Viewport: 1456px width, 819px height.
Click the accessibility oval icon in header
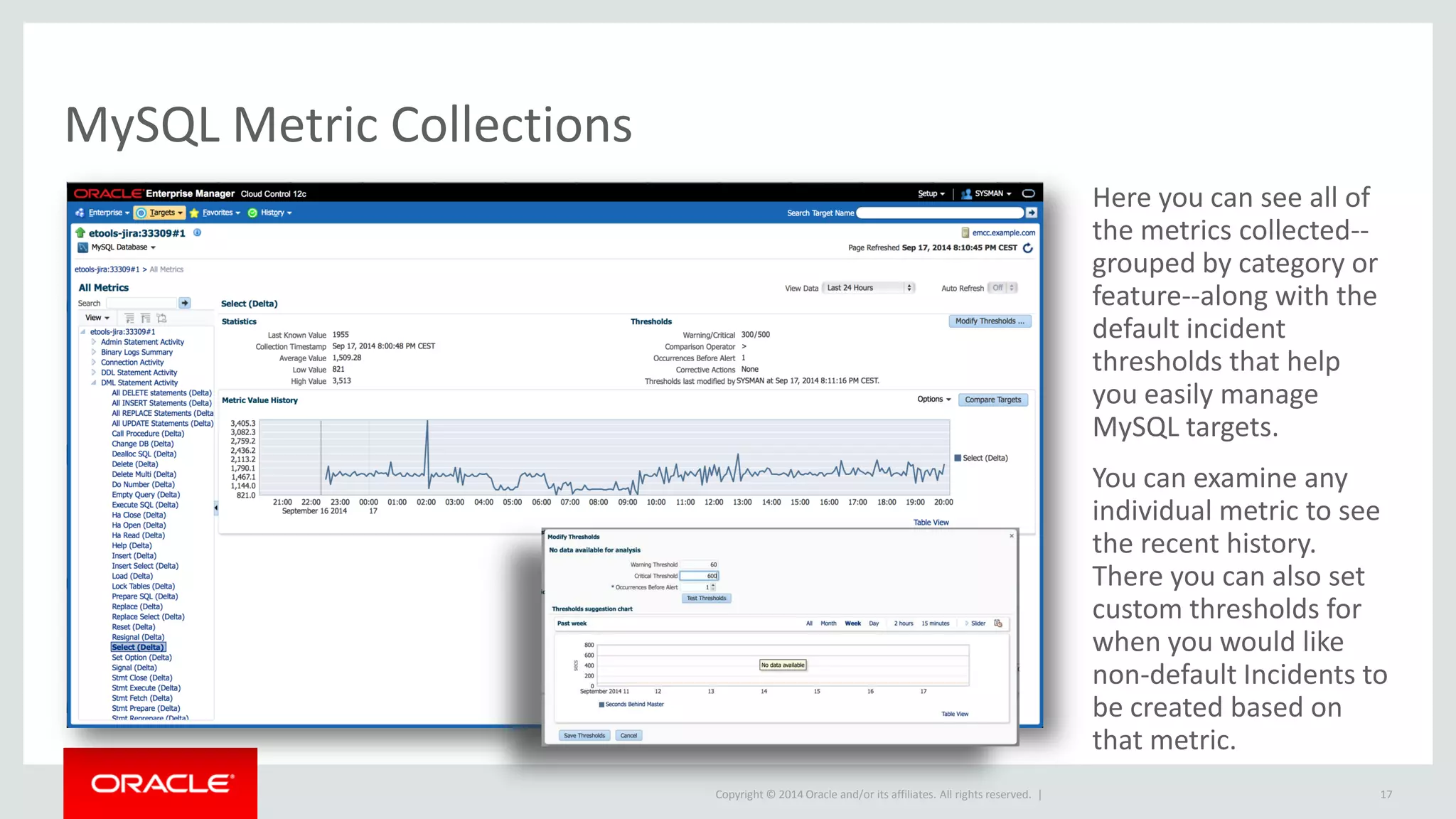pos(1028,193)
